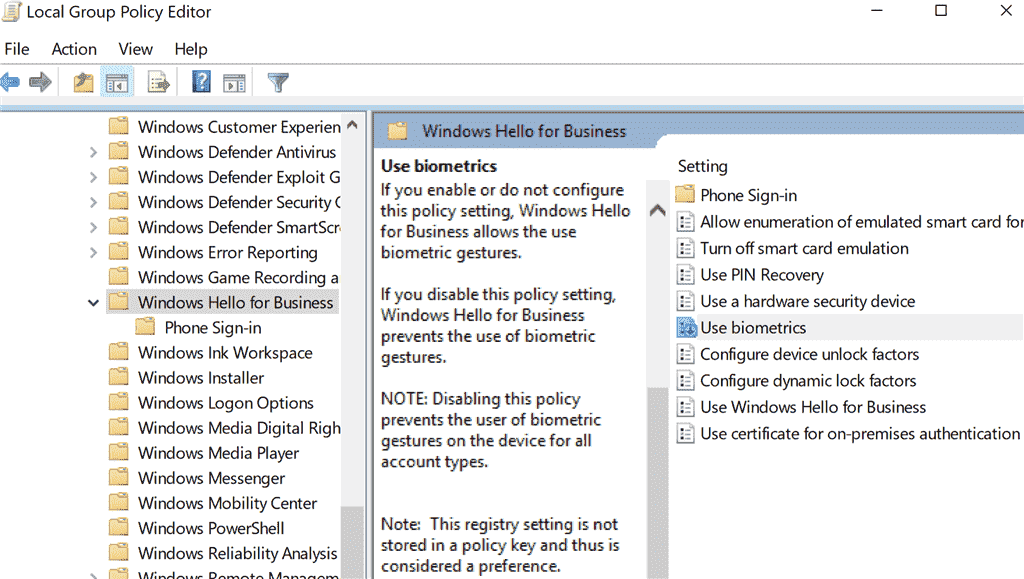This screenshot has width=1024, height=579.
Task: Select Phone Sign-in under Windows Hello tree
Action: [x=213, y=328]
